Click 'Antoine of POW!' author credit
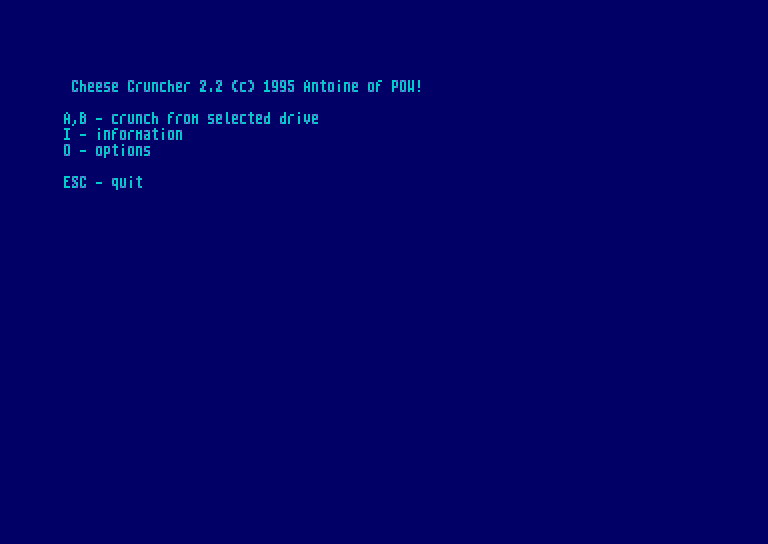This screenshot has height=544, width=768. [x=362, y=87]
